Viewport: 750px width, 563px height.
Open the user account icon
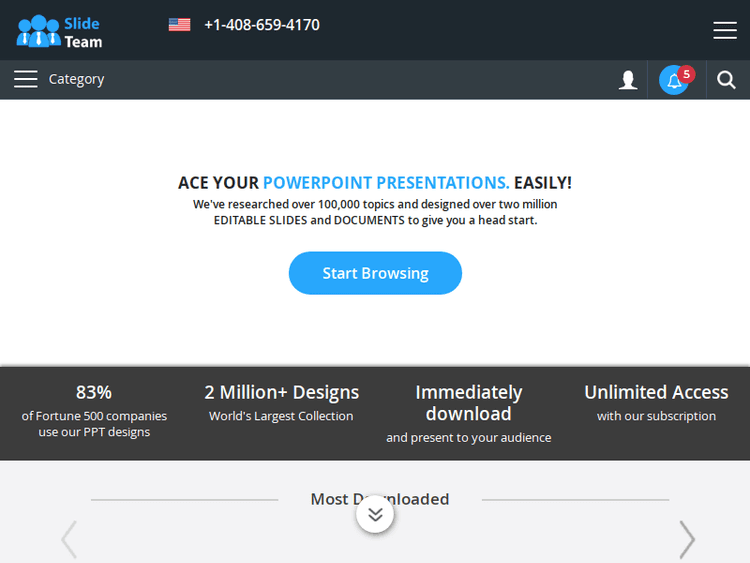[x=628, y=80]
